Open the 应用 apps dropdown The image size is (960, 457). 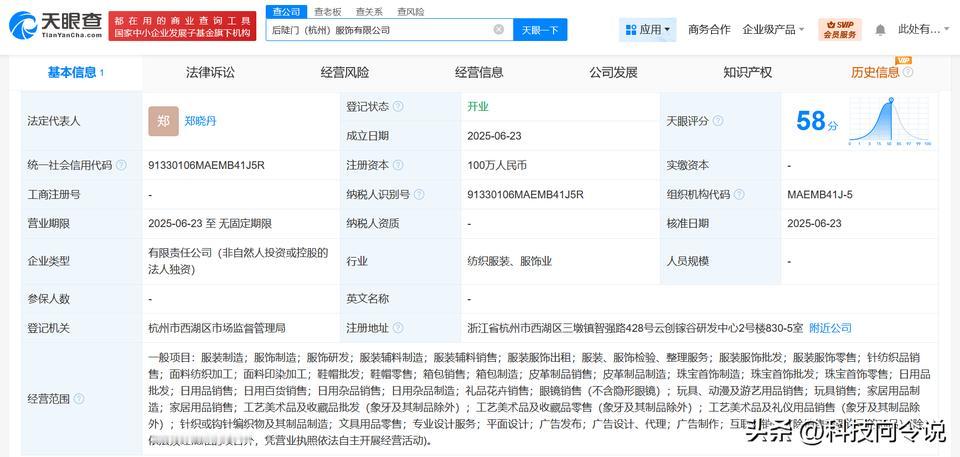(647, 29)
